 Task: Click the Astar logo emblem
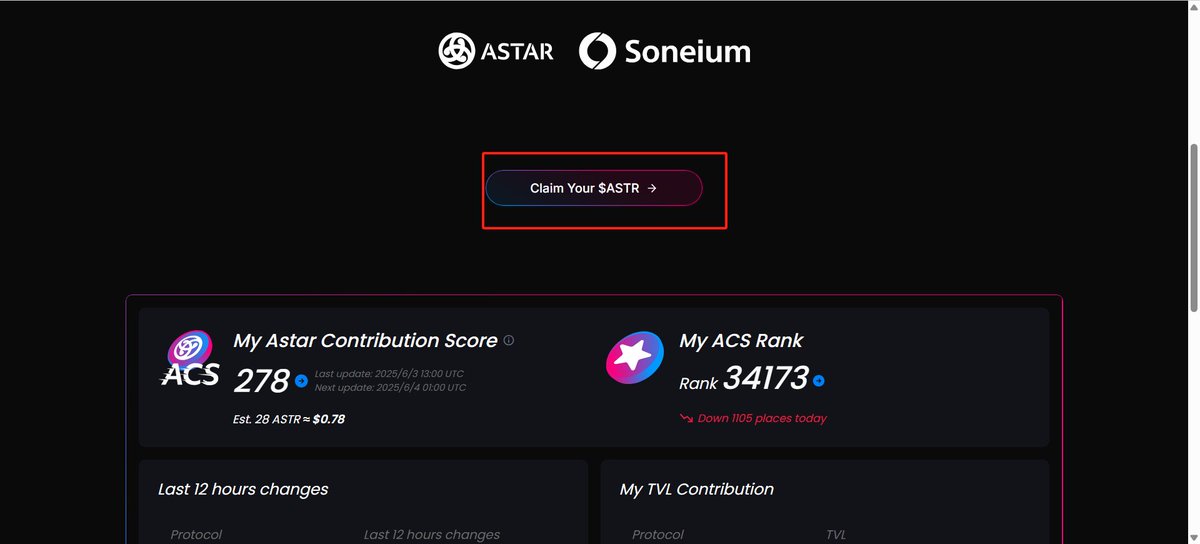[456, 51]
